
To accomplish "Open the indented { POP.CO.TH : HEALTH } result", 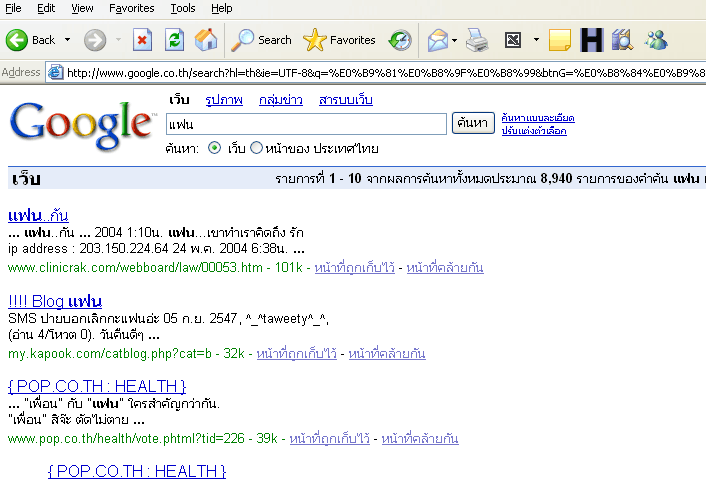I will click(137, 471).
